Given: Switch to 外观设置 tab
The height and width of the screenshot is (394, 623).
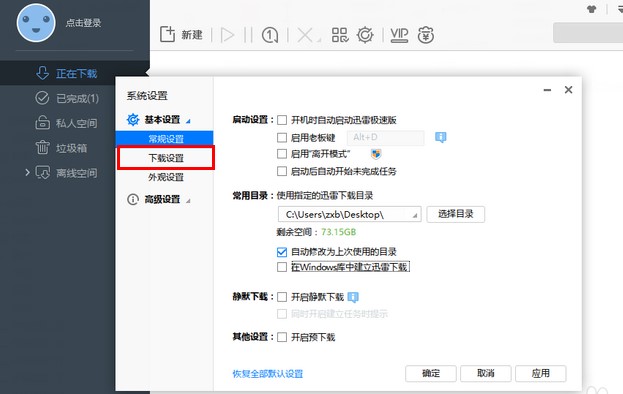Looking at the screenshot, I should coord(166,177).
